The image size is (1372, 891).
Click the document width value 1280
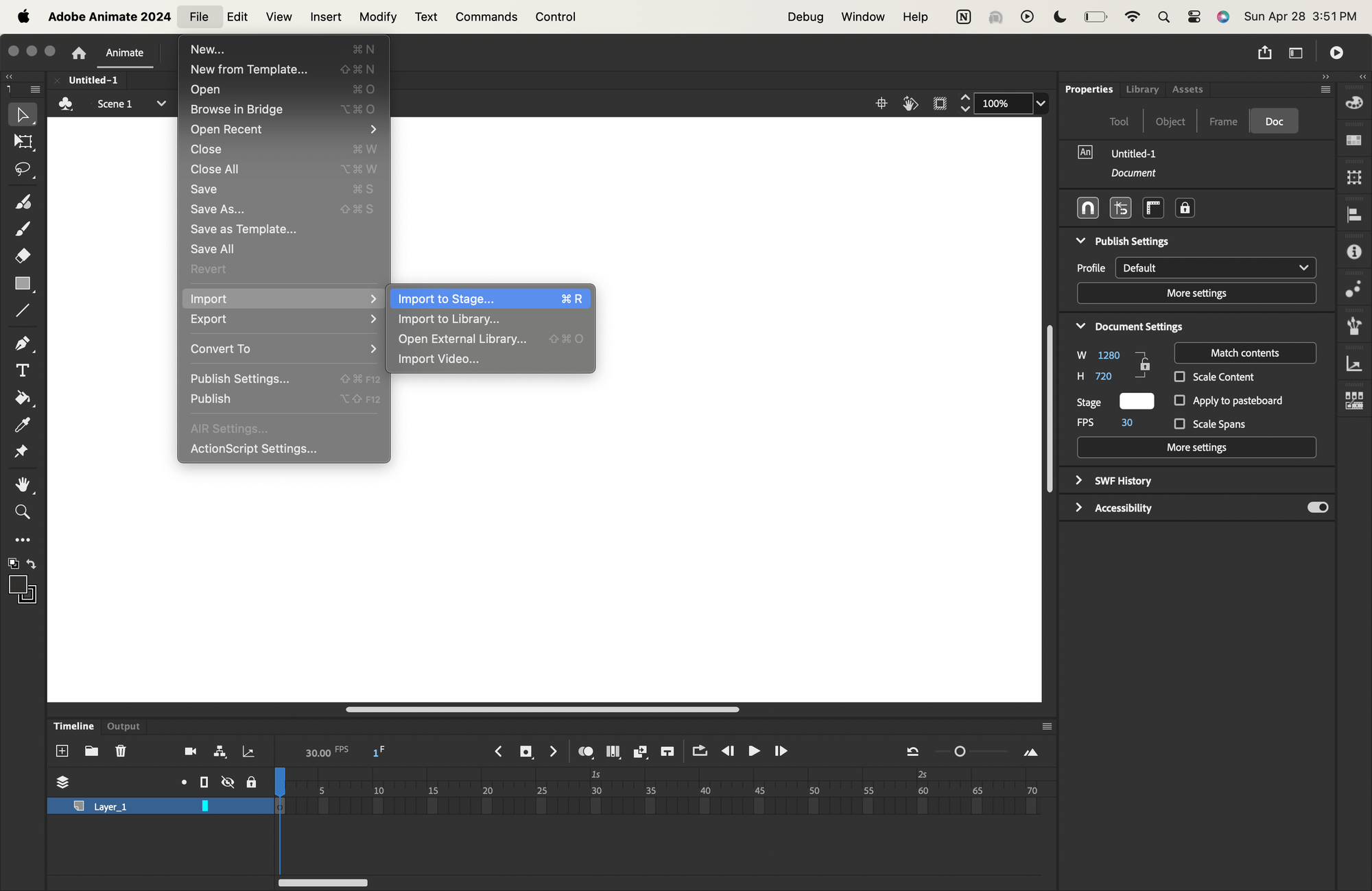(x=1108, y=355)
